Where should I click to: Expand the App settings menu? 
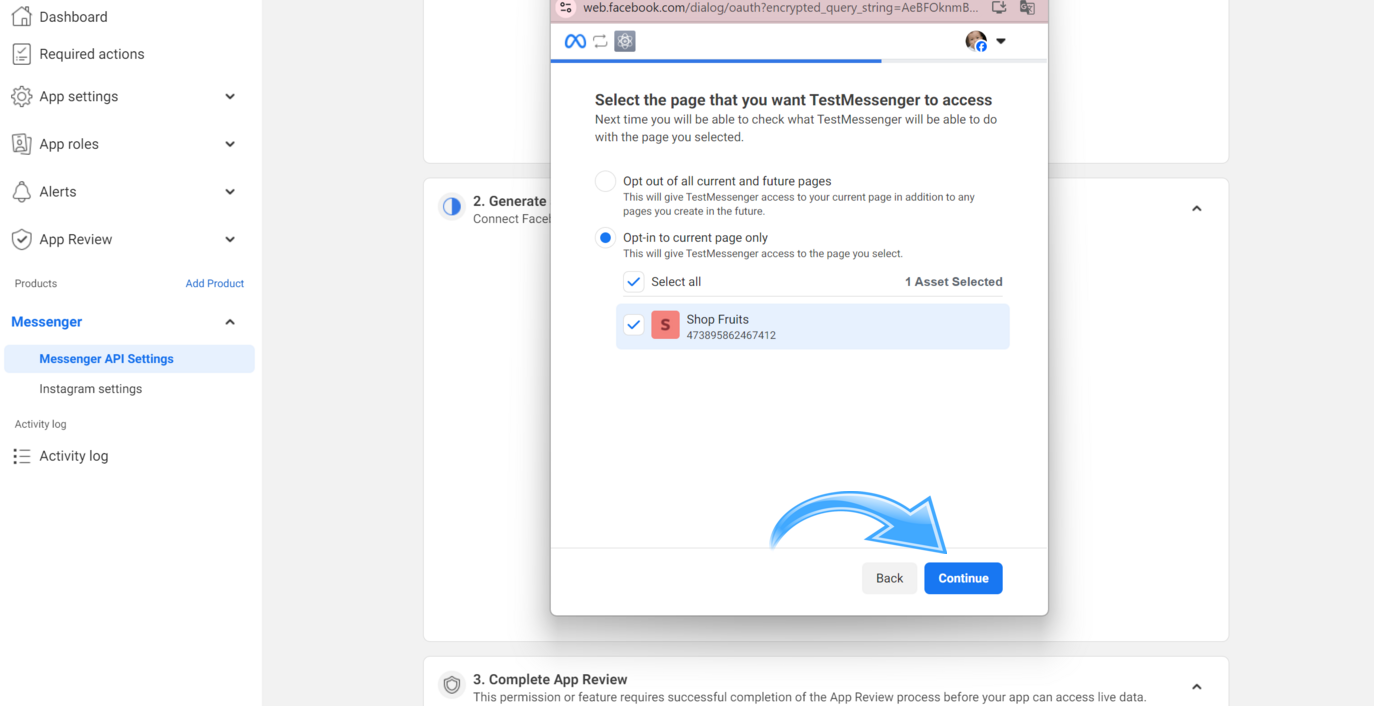[x=229, y=96]
